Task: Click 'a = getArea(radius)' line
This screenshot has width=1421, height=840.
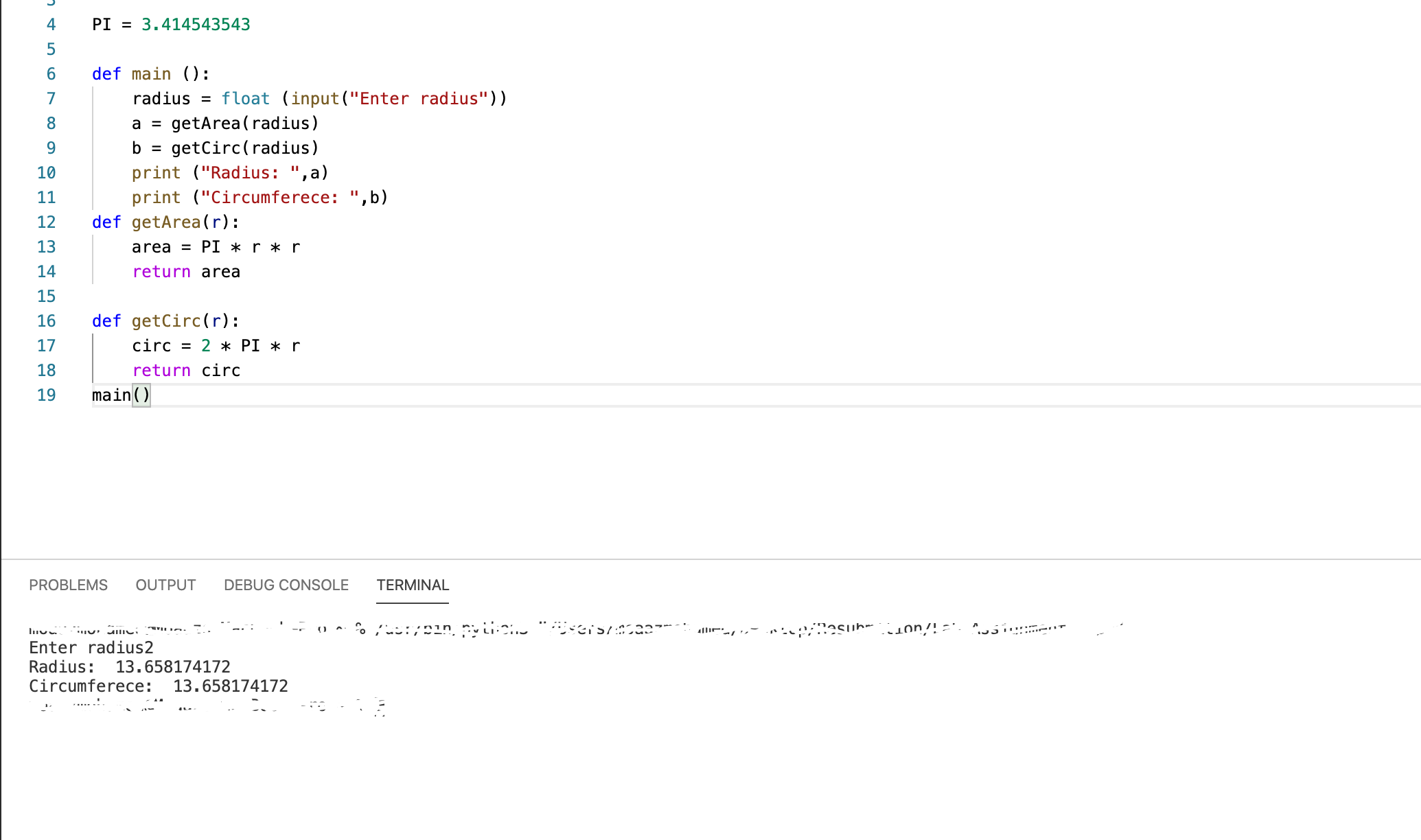Action: 225,124
